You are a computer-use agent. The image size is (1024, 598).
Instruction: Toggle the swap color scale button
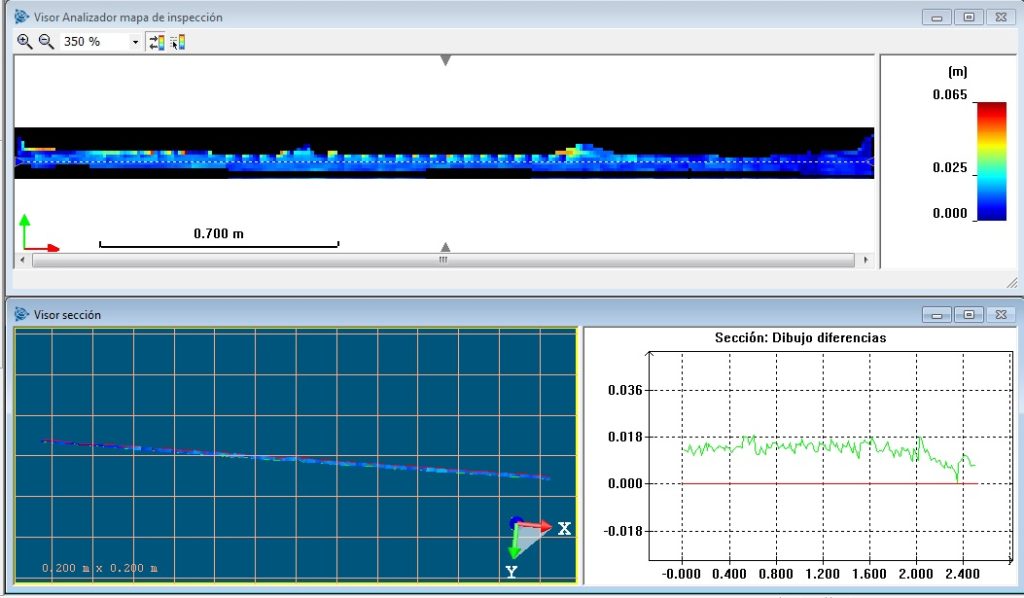[156, 42]
